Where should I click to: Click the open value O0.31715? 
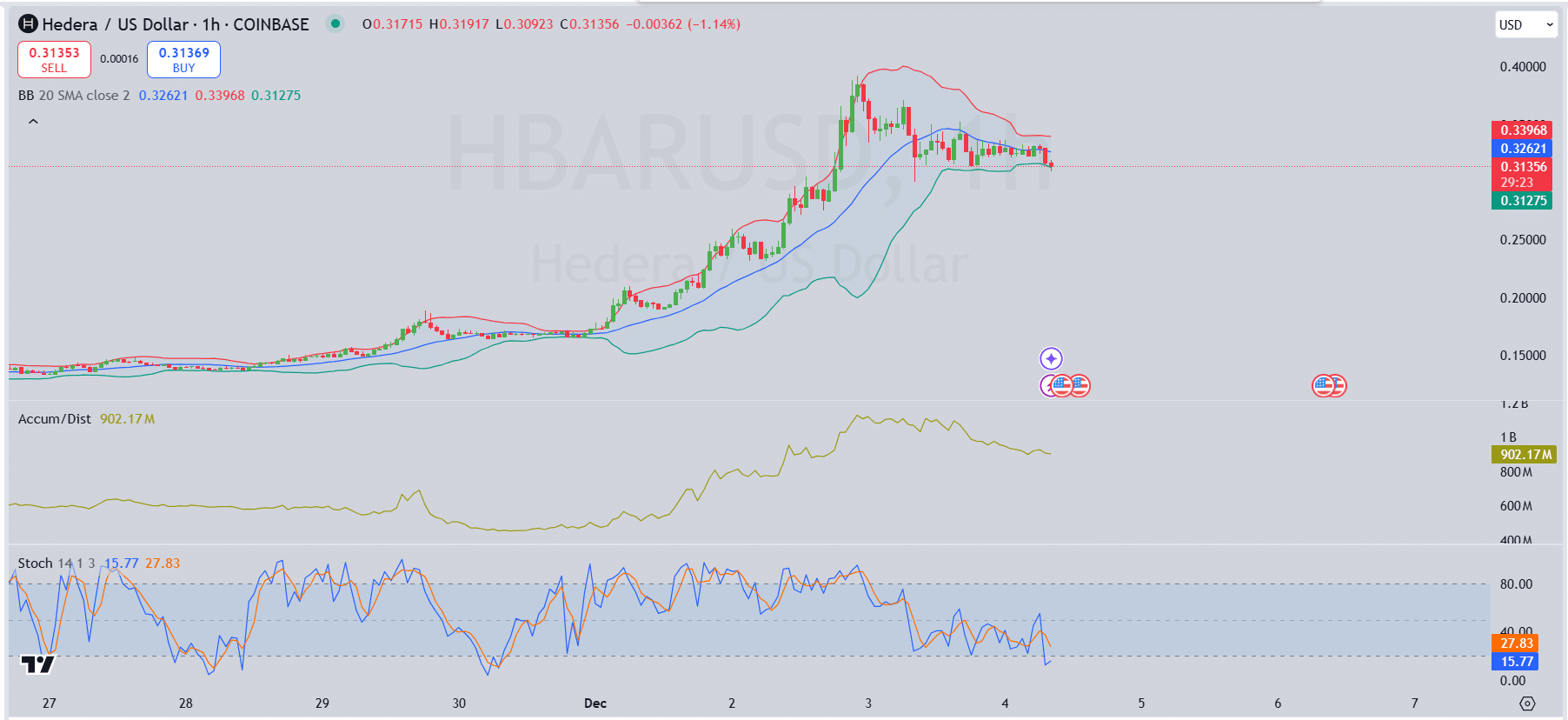(x=392, y=24)
